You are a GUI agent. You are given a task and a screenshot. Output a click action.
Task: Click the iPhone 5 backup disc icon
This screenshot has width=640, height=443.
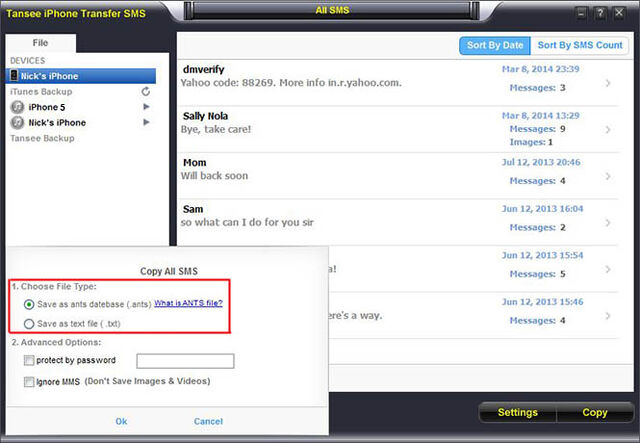pyautogui.click(x=17, y=107)
